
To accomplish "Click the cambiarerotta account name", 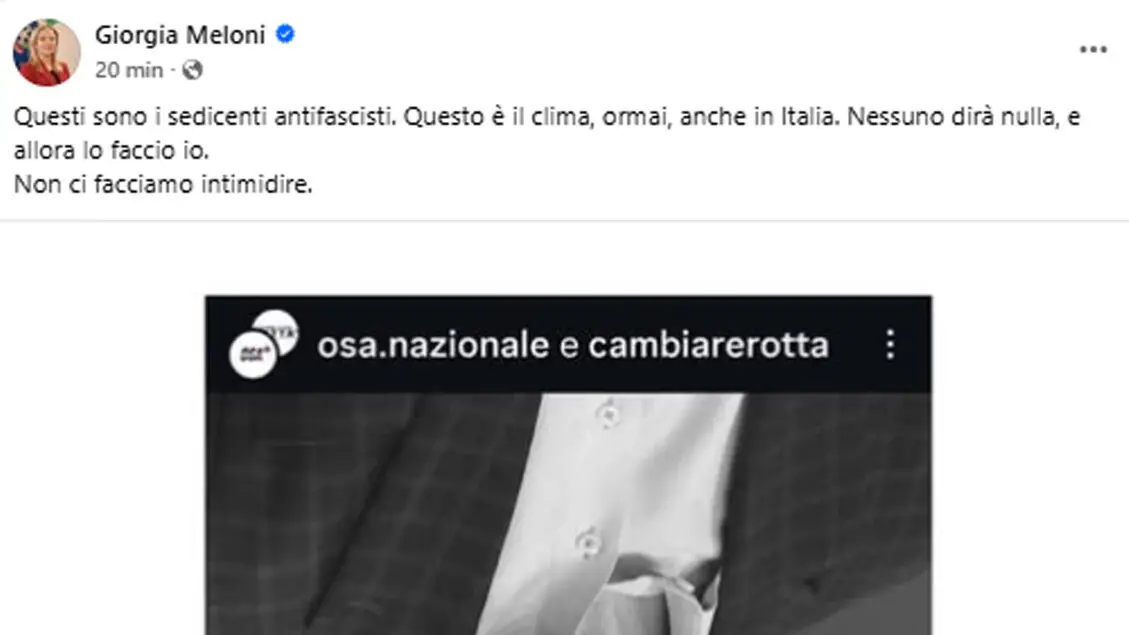I will (709, 345).
